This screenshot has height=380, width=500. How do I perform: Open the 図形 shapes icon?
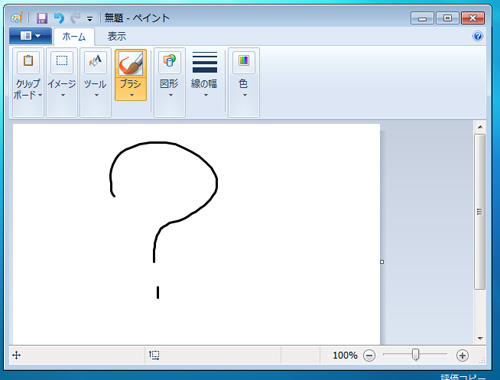click(170, 62)
